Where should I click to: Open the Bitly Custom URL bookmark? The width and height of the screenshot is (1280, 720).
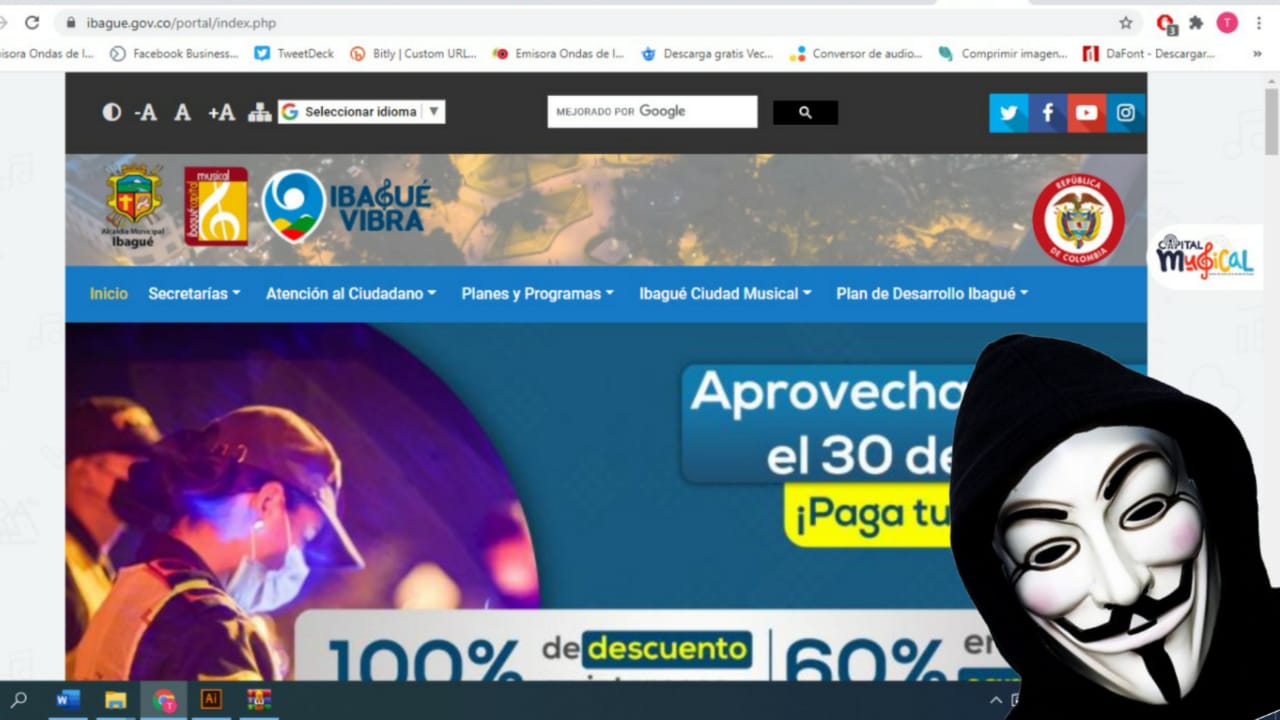pyautogui.click(x=413, y=54)
